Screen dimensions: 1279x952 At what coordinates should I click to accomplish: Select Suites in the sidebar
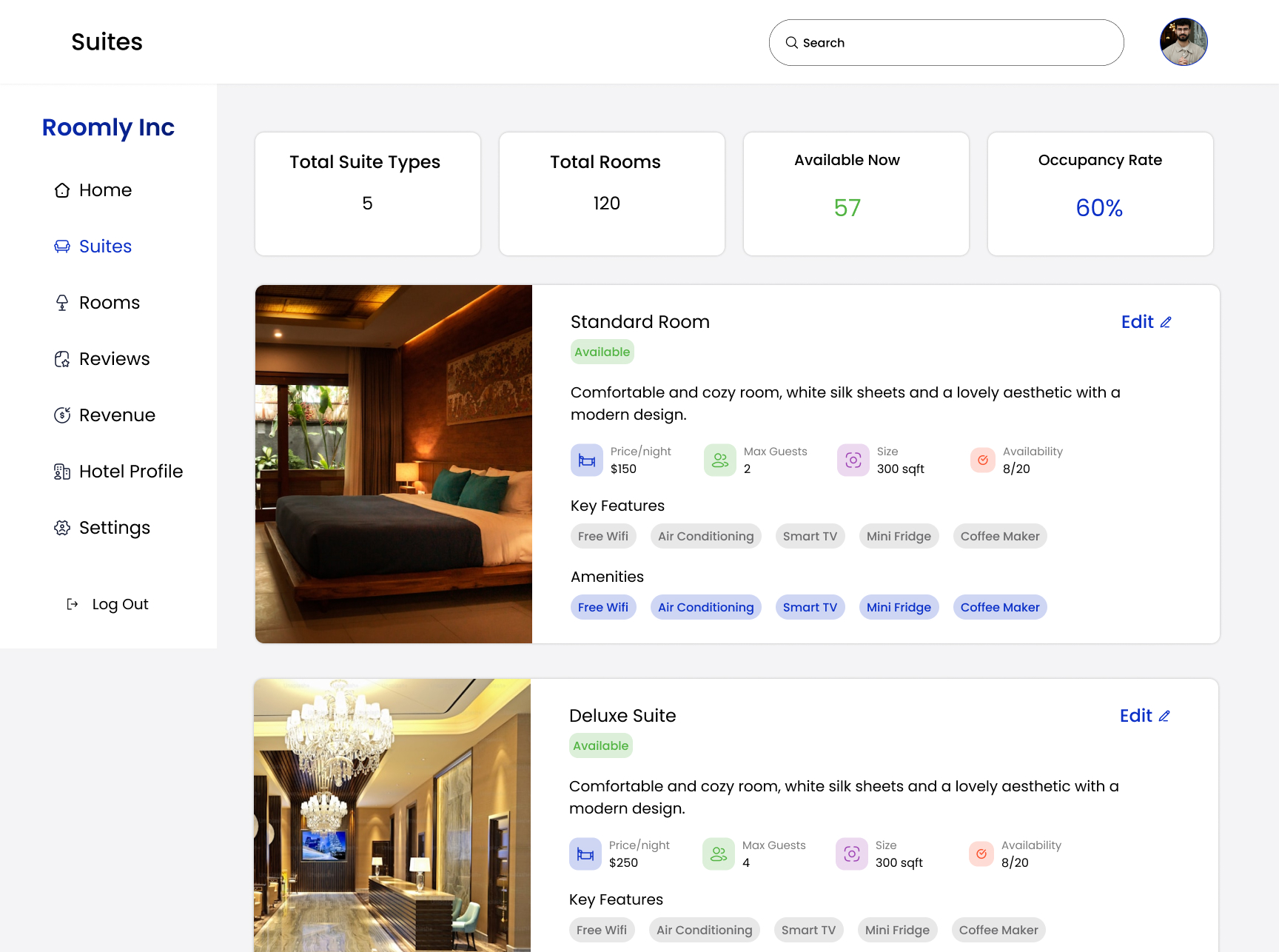[93, 247]
